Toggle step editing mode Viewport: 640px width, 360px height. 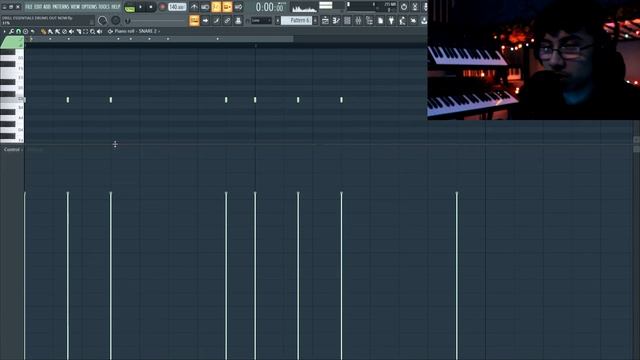(216, 20)
